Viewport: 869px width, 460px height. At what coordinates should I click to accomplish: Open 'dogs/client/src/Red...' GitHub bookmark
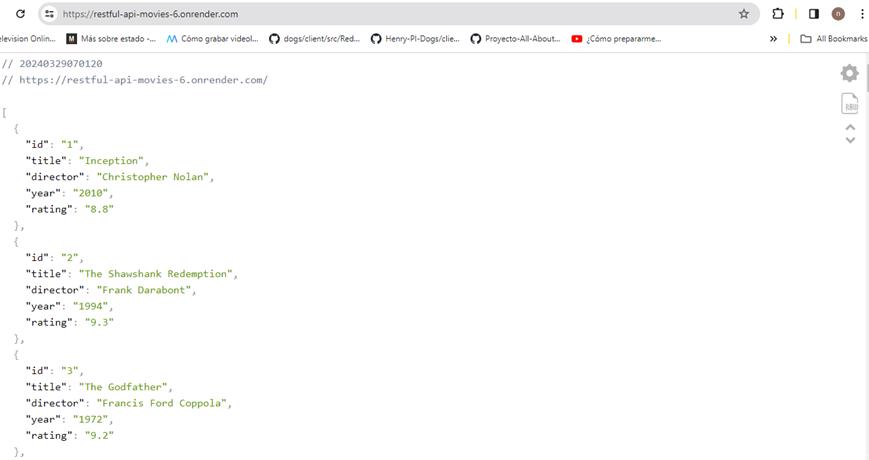pyautogui.click(x=315, y=39)
